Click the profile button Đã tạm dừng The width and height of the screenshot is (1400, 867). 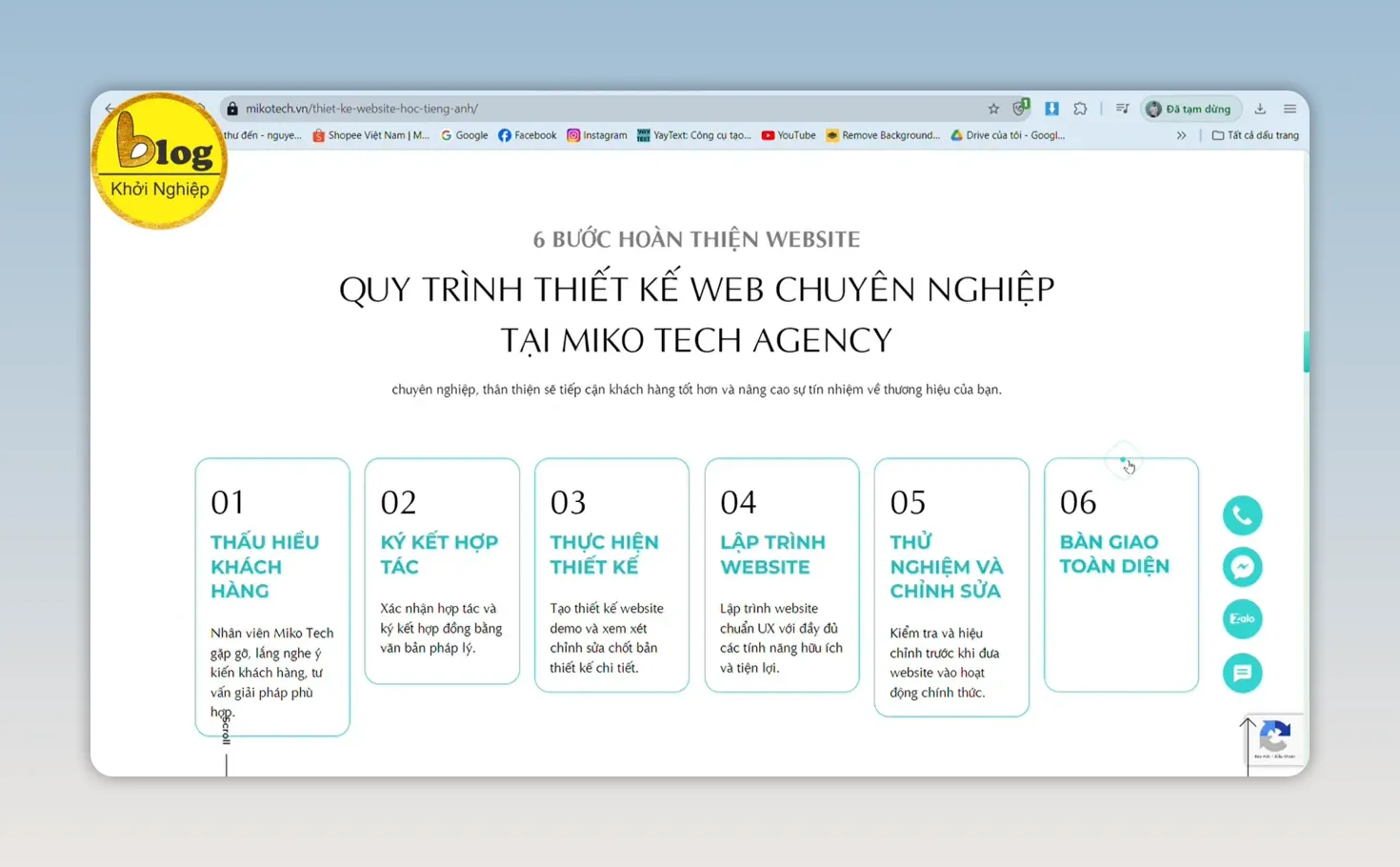1190,109
